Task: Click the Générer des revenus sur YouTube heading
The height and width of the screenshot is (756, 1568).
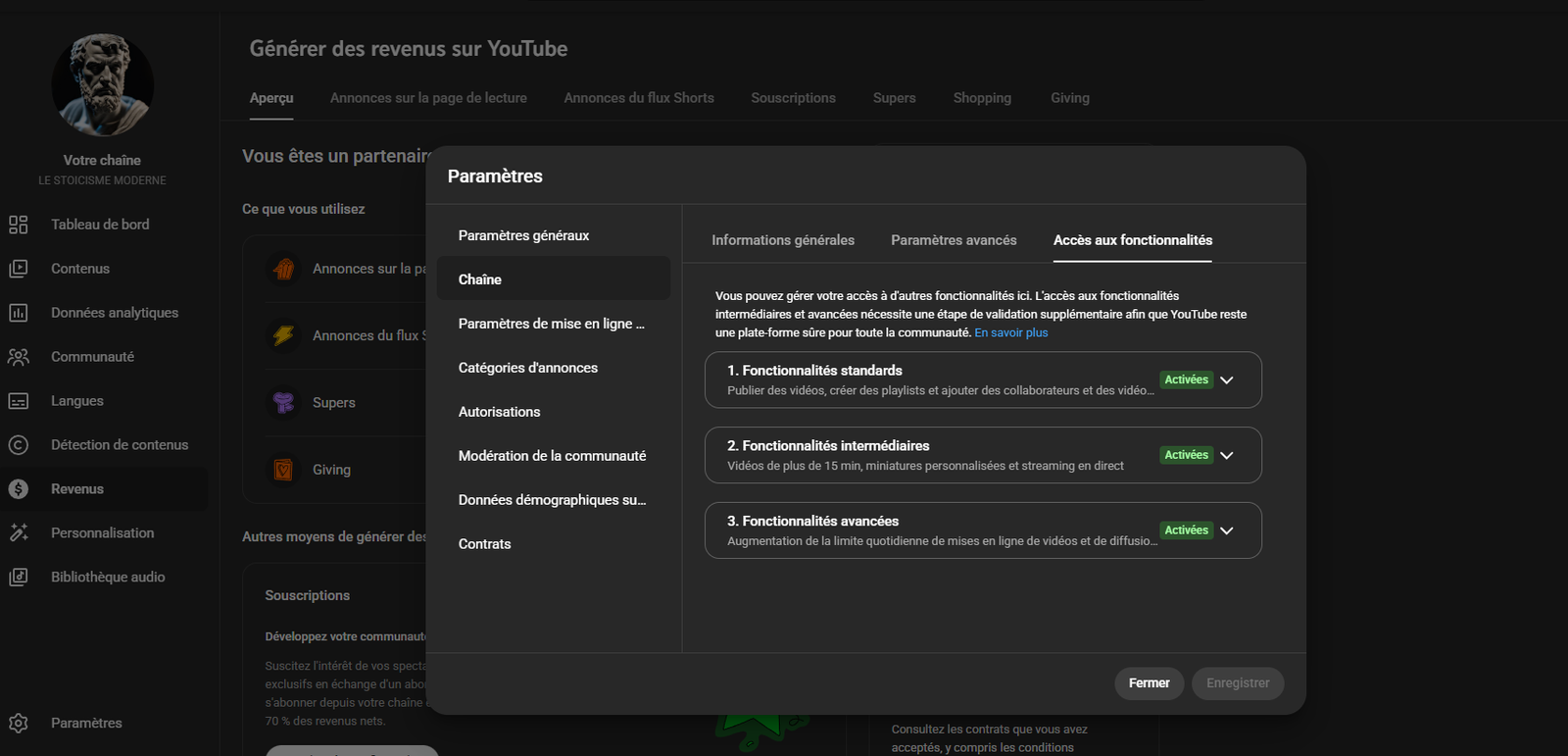Action: 409,49
